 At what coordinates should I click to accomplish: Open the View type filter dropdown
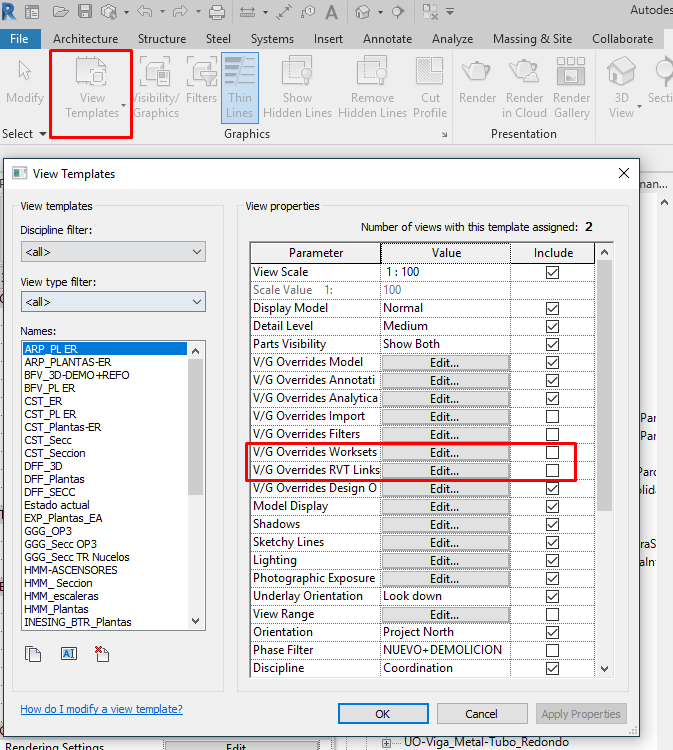click(x=113, y=302)
